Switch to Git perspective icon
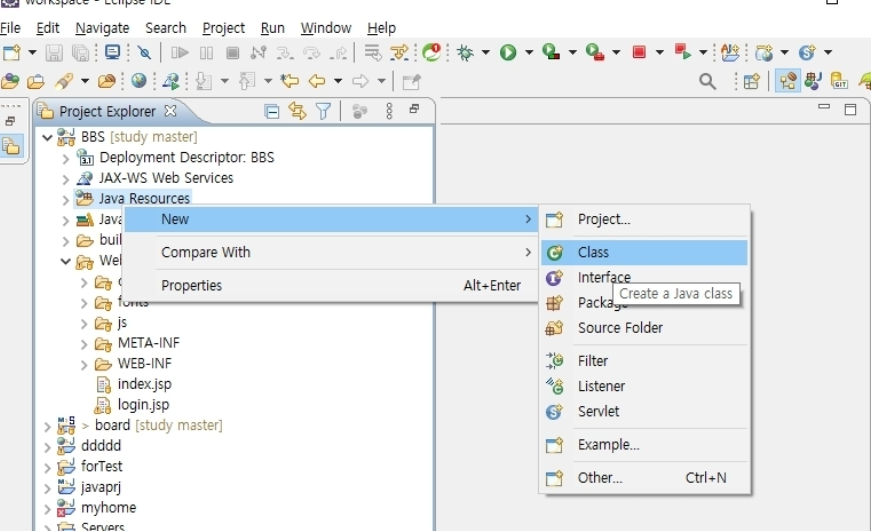The image size is (871, 531). 839,82
